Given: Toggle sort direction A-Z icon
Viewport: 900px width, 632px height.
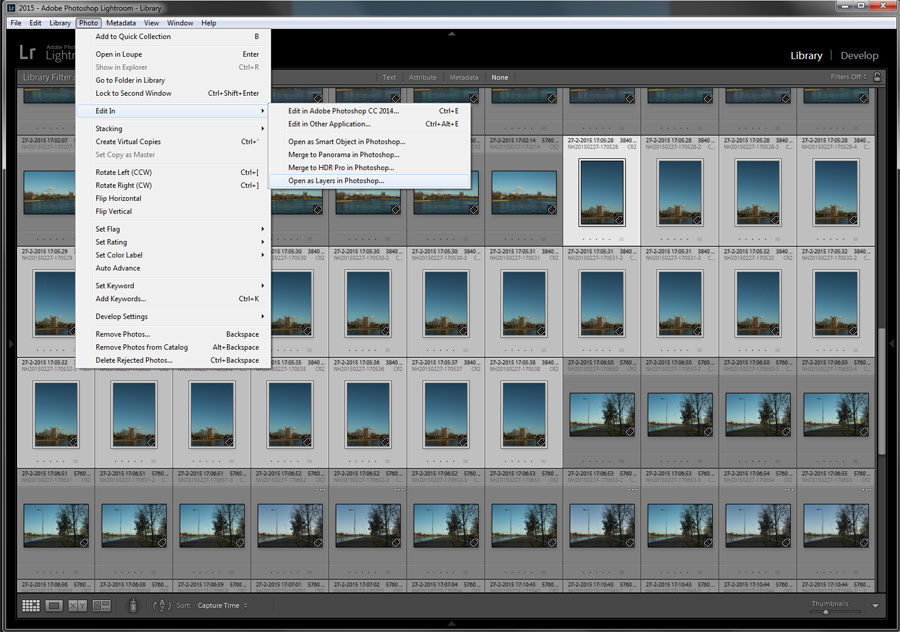Looking at the screenshot, I should 162,605.
